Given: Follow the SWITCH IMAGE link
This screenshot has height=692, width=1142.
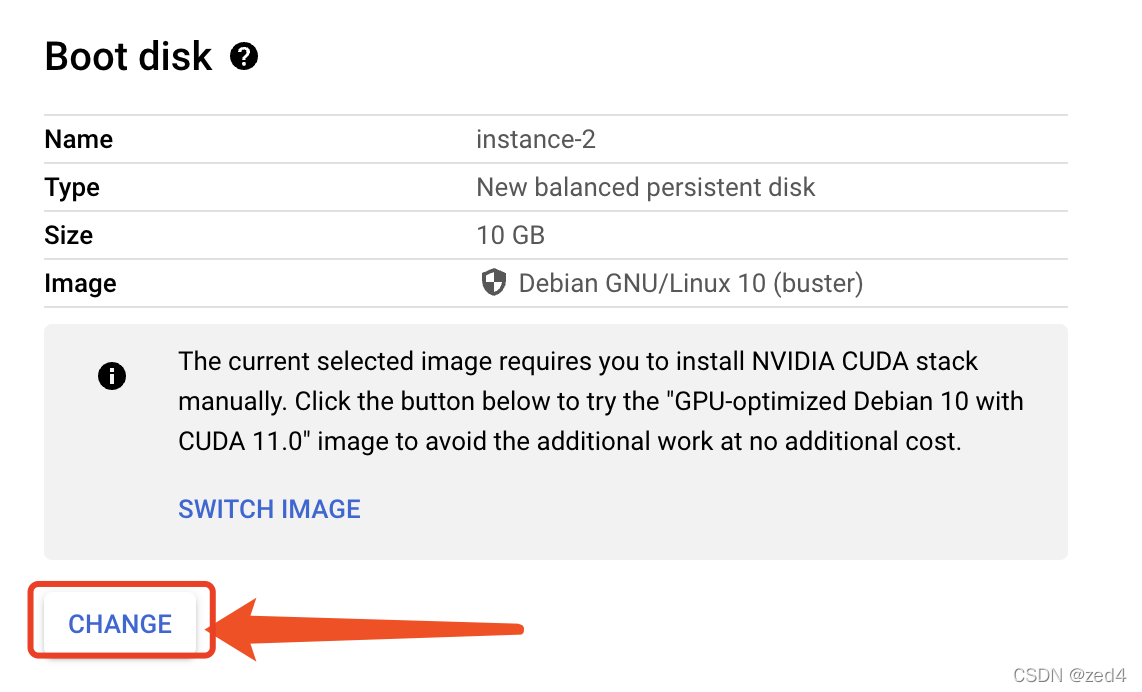Looking at the screenshot, I should pyautogui.click(x=269, y=508).
